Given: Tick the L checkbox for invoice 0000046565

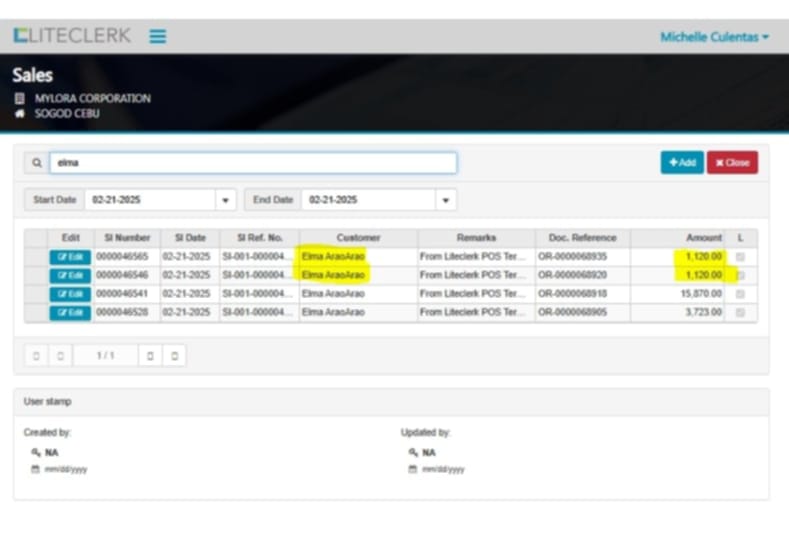Looking at the screenshot, I should click(740, 257).
